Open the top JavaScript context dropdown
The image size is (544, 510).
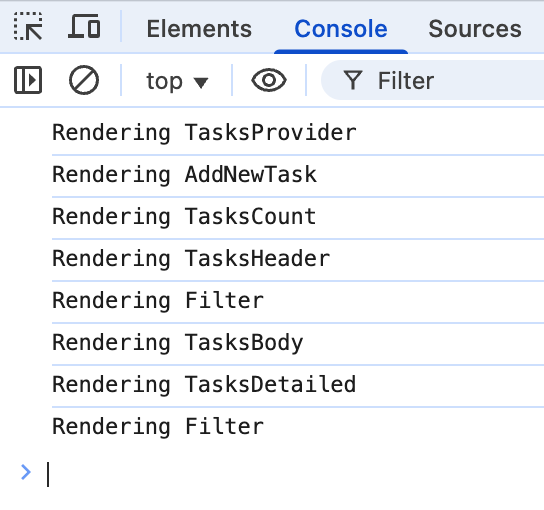177,81
